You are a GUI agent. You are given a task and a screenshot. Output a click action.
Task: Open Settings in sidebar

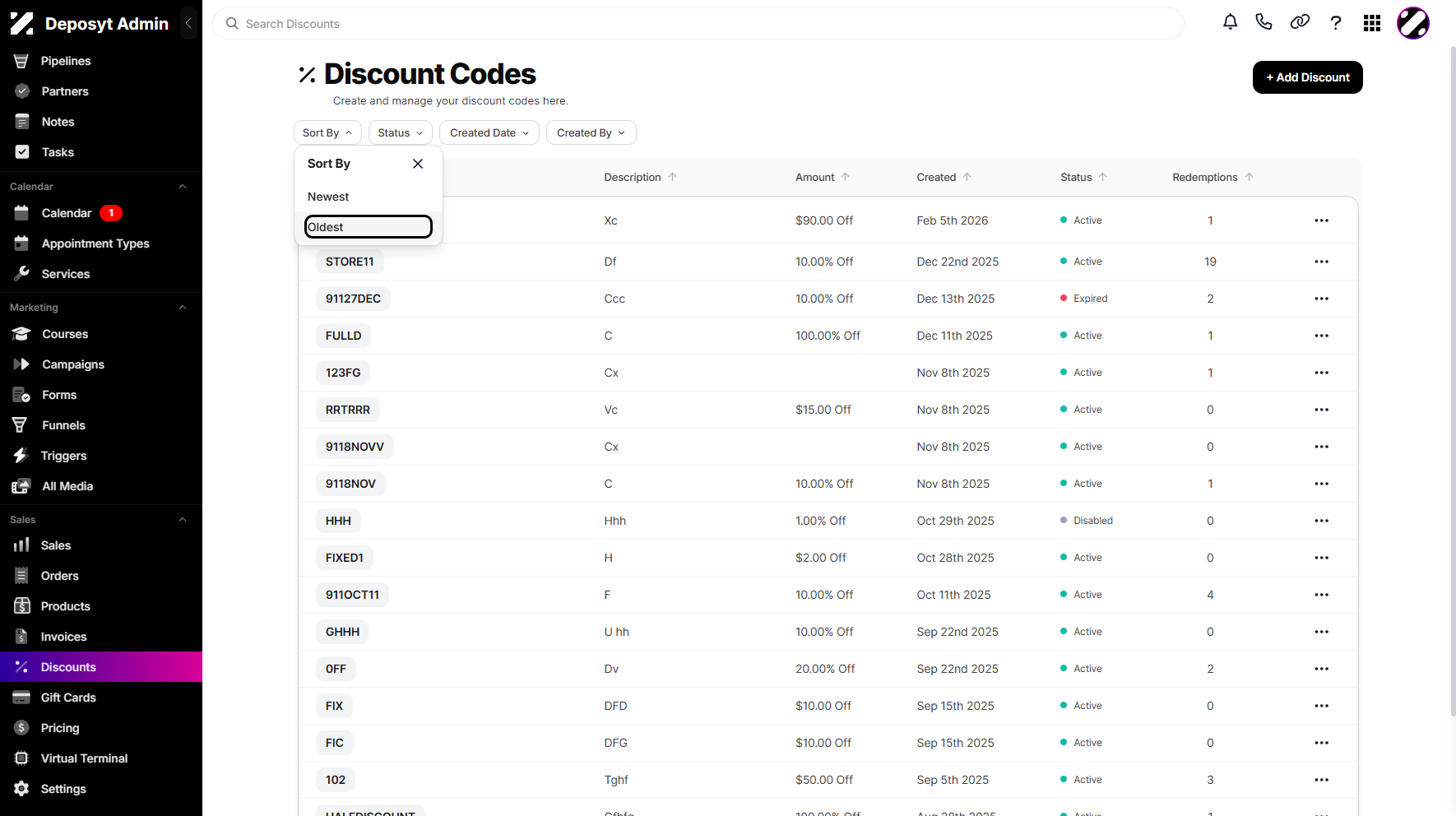point(101,789)
